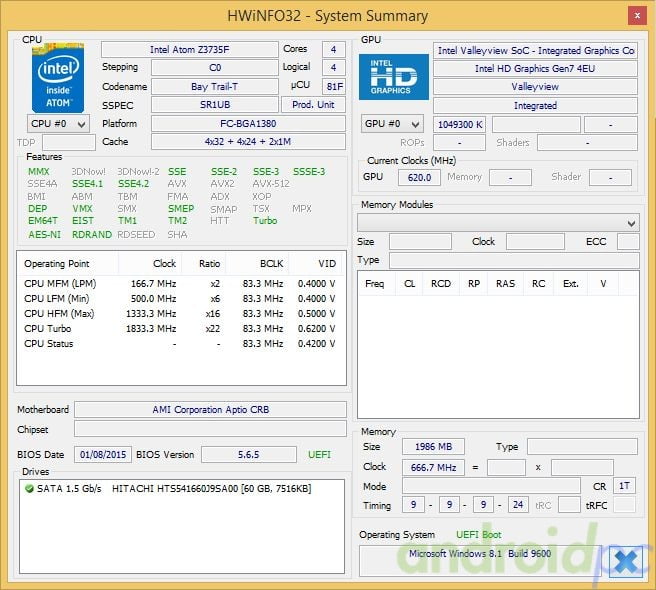
Task: Click the GPU clock 620.0 field
Action: point(419,177)
